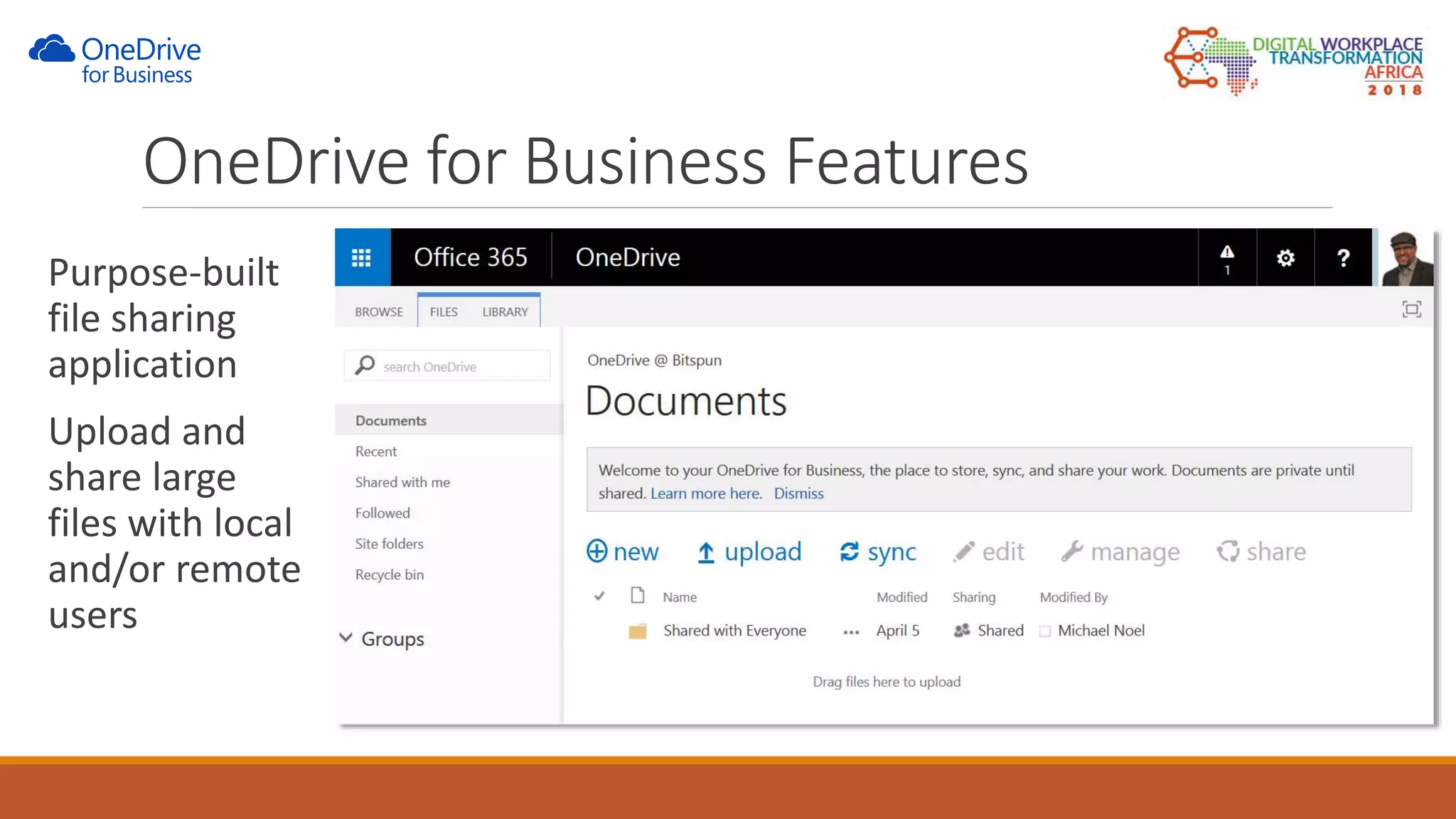
Task: Click the edit pencil icon
Action: 964,552
